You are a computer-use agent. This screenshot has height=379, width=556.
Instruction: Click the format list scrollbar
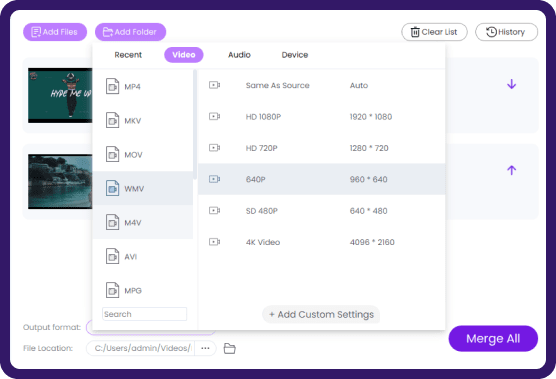click(195, 125)
